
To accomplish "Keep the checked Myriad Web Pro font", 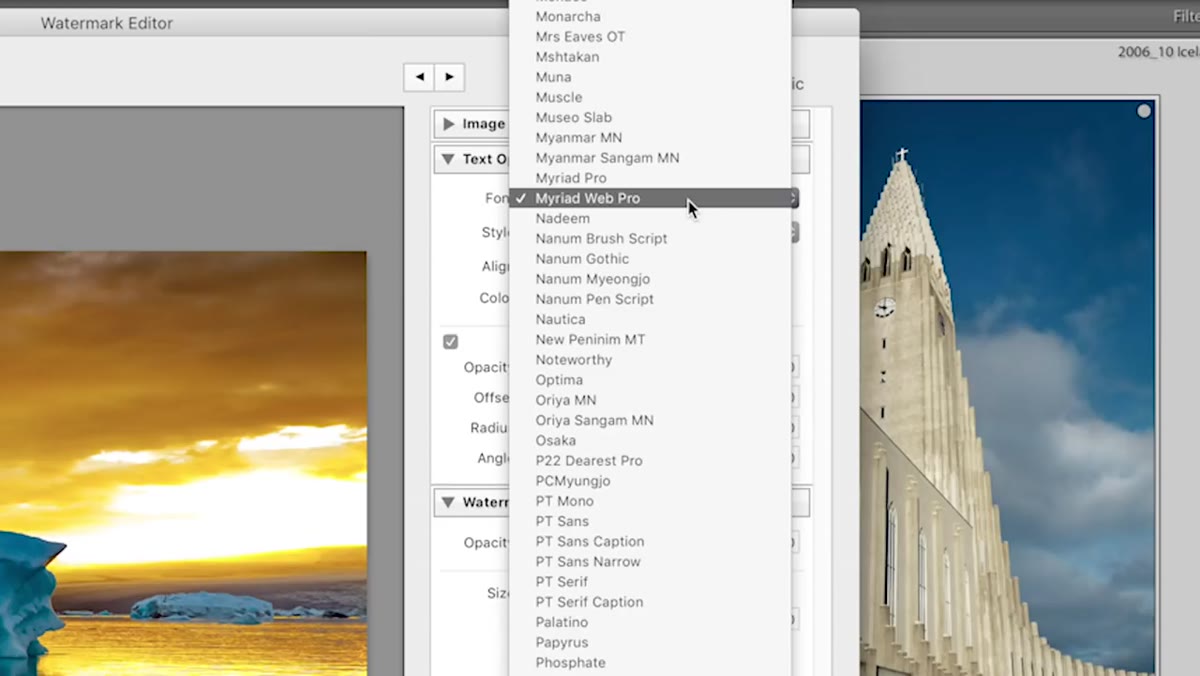I will [650, 198].
